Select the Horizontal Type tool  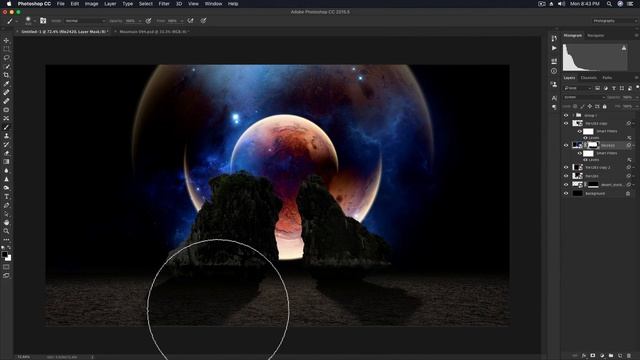6,196
